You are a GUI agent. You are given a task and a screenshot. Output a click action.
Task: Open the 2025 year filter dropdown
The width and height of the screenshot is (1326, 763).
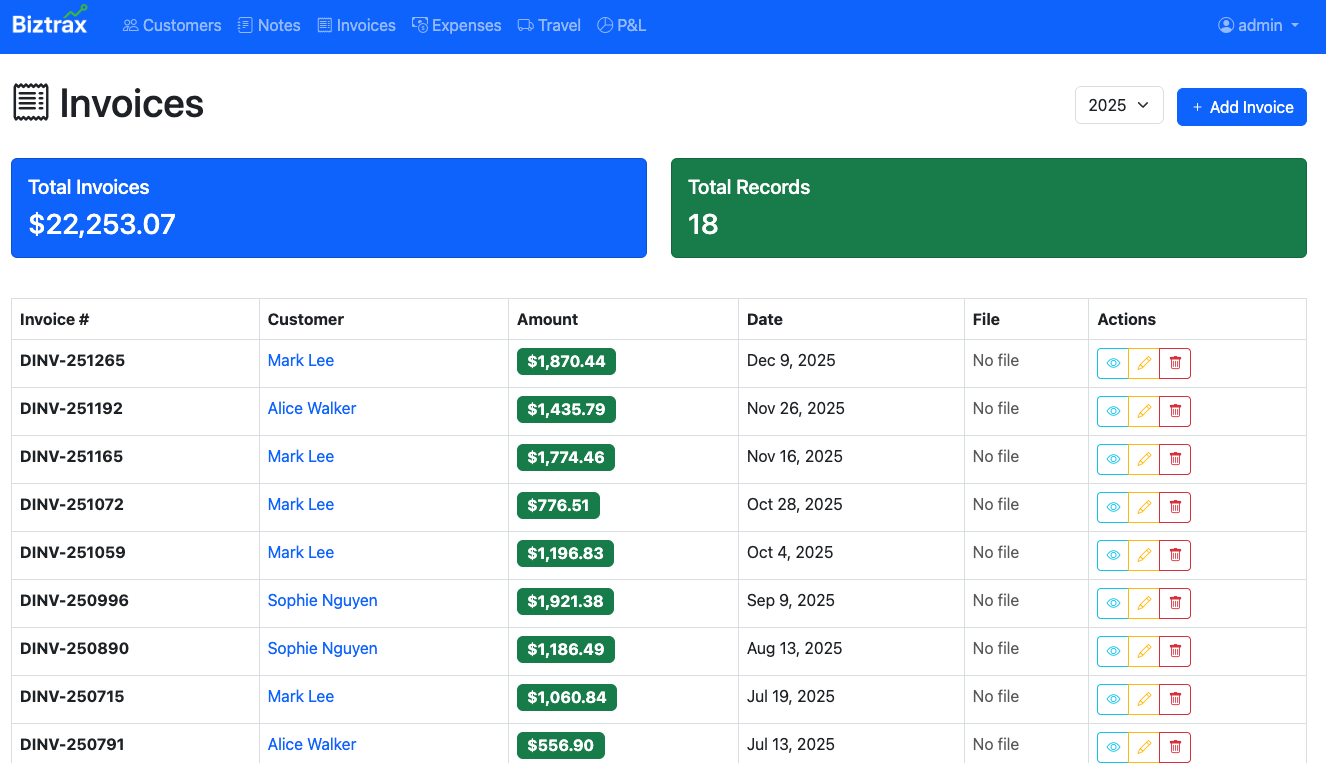coord(1119,104)
